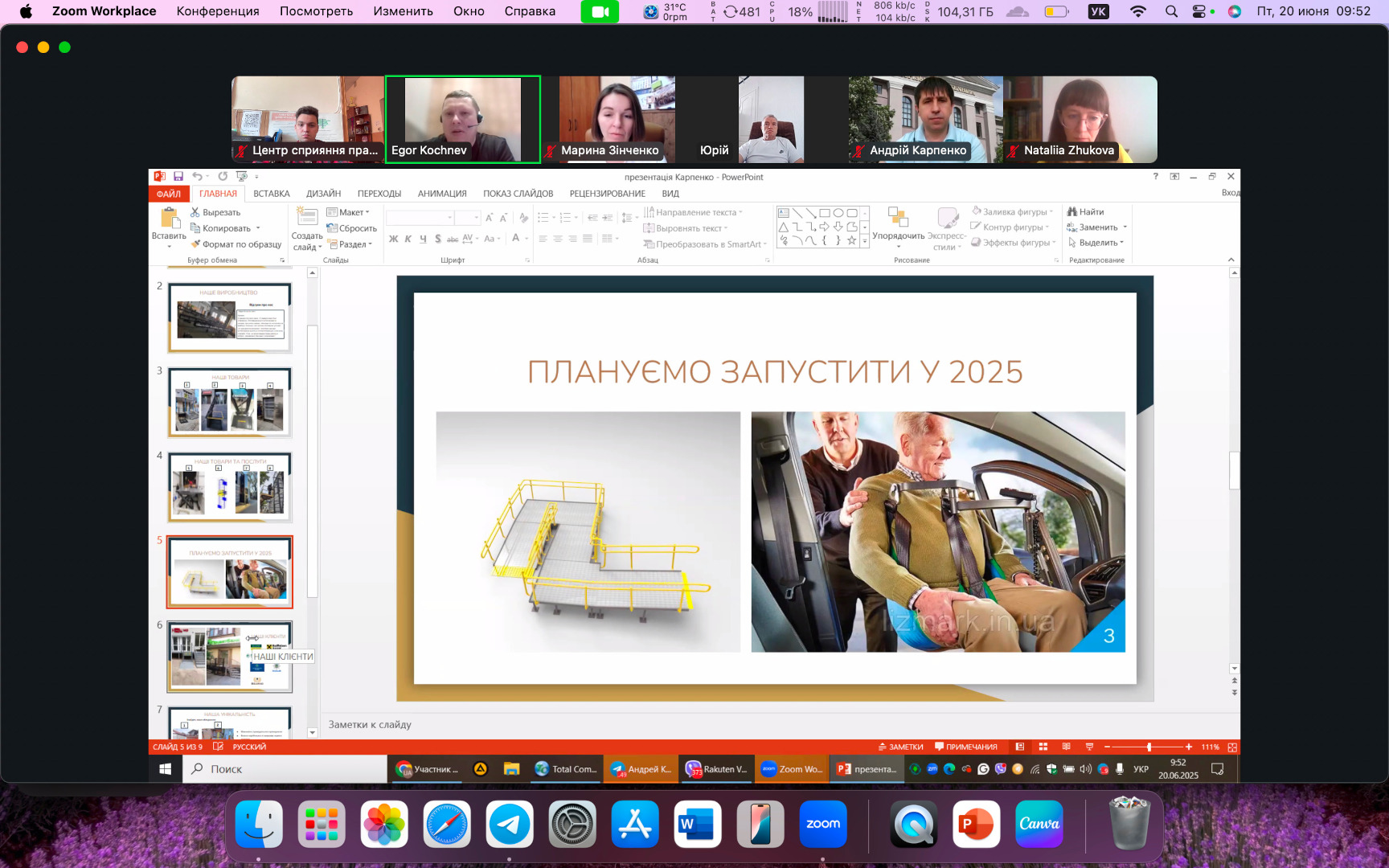
Task: Click the Save icon in quick access toolbar
Action: pyautogui.click(x=178, y=177)
